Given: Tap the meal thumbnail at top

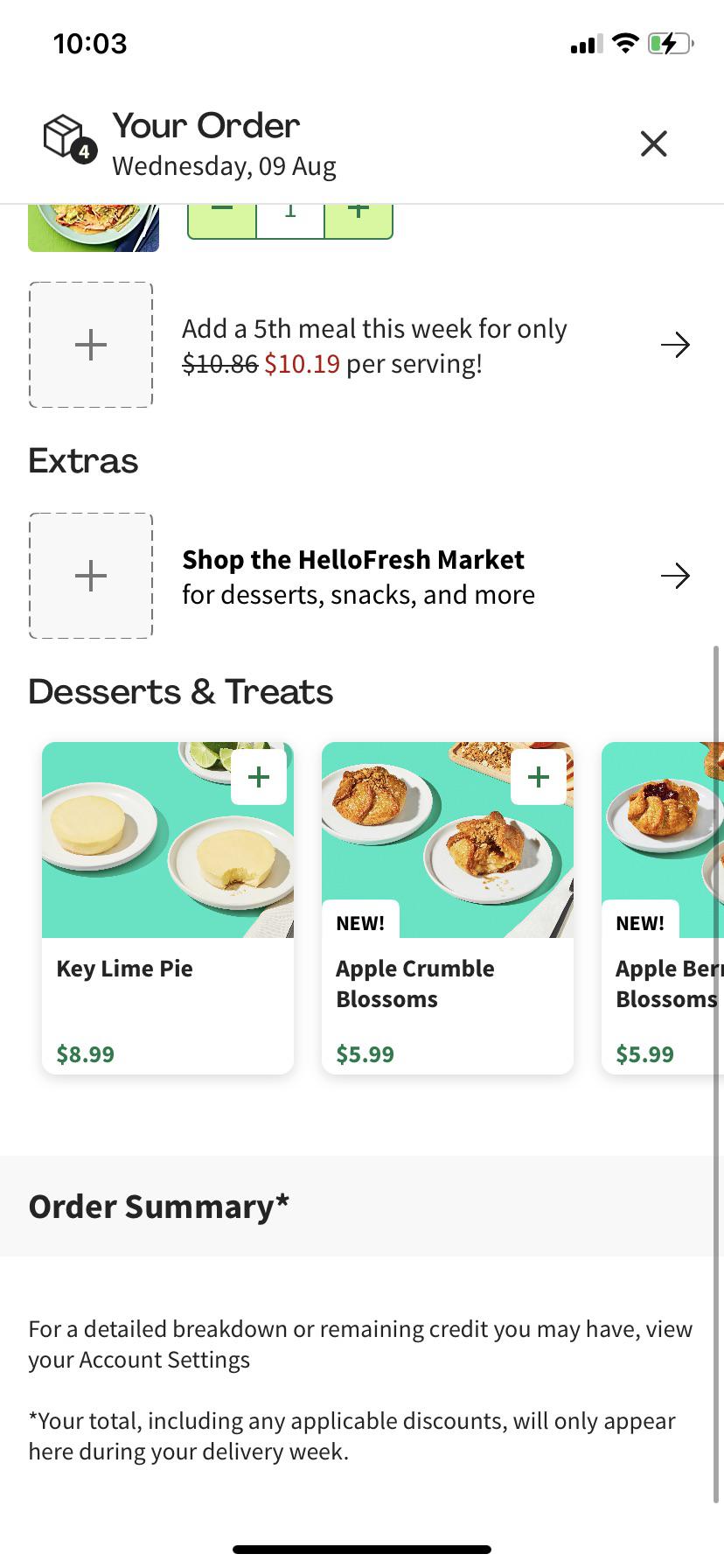Looking at the screenshot, I should tap(94, 227).
